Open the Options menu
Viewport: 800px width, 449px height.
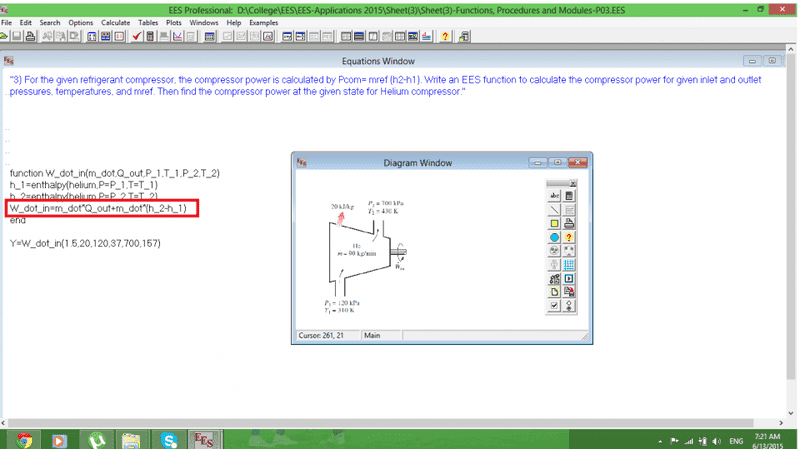81,22
